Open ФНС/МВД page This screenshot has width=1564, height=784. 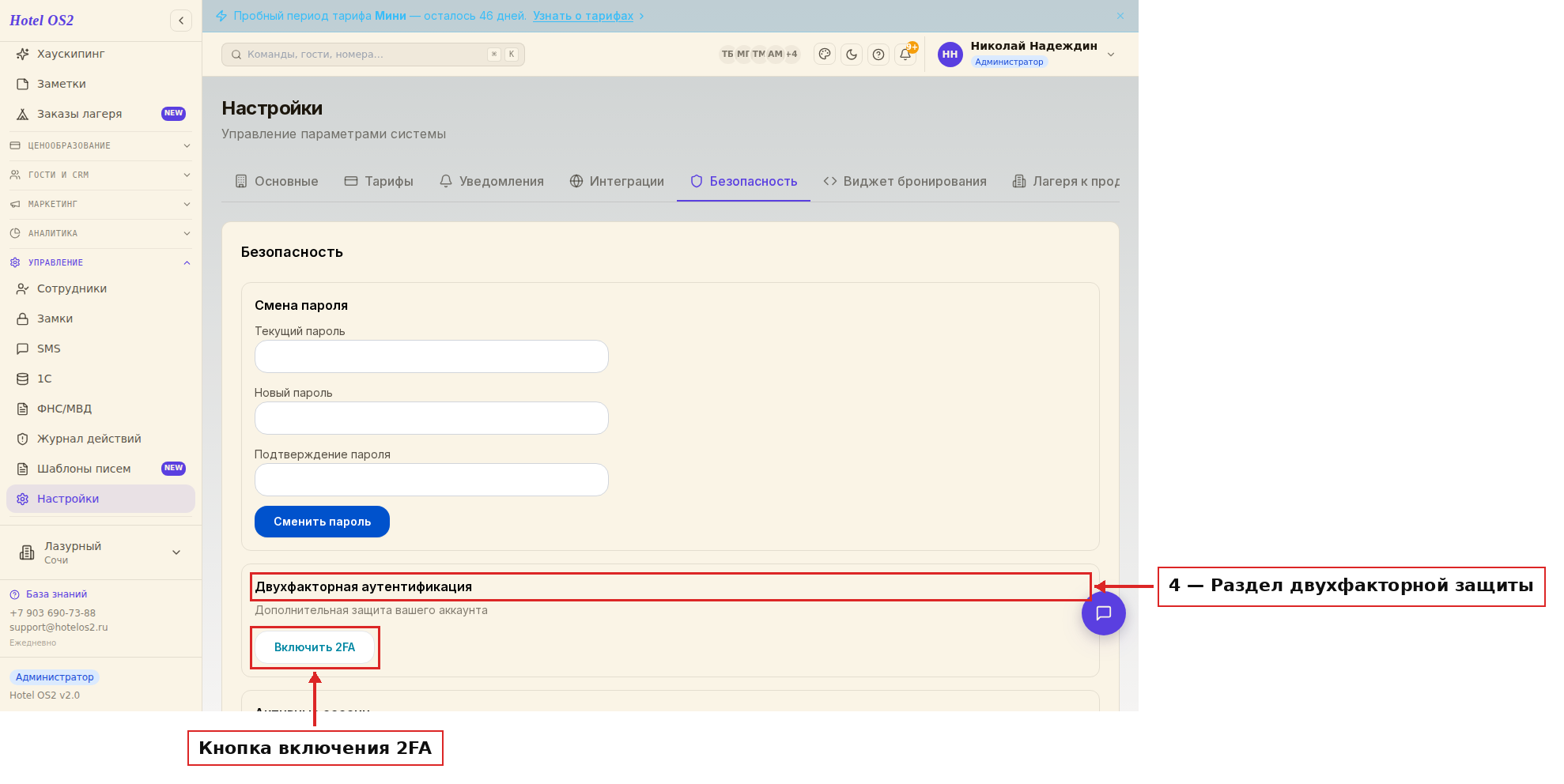pyautogui.click(x=100, y=409)
